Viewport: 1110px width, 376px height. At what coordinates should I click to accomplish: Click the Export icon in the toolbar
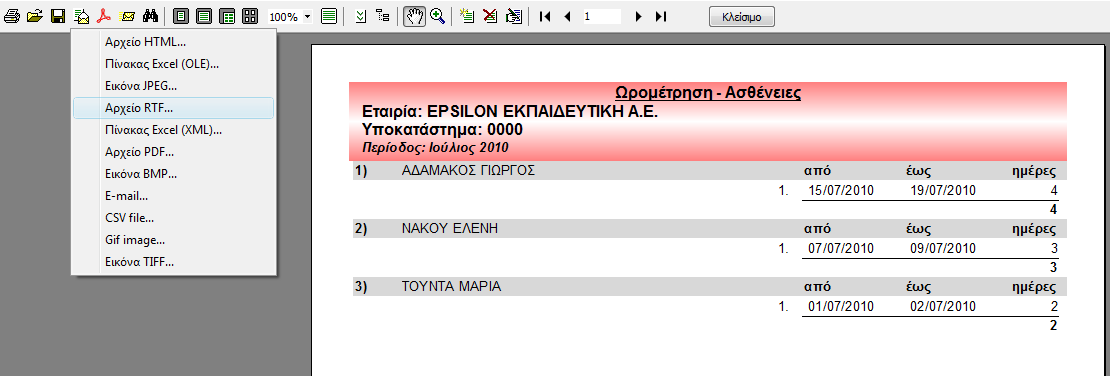tap(82, 16)
